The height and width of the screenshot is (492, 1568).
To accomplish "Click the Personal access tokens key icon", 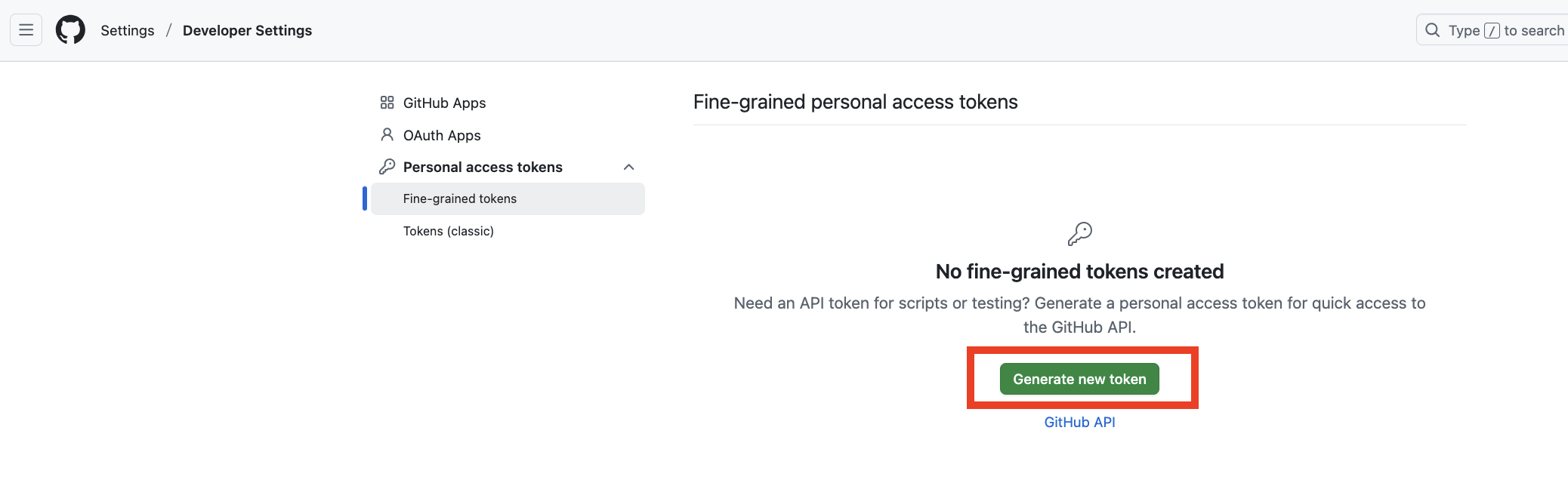I will click(x=387, y=167).
